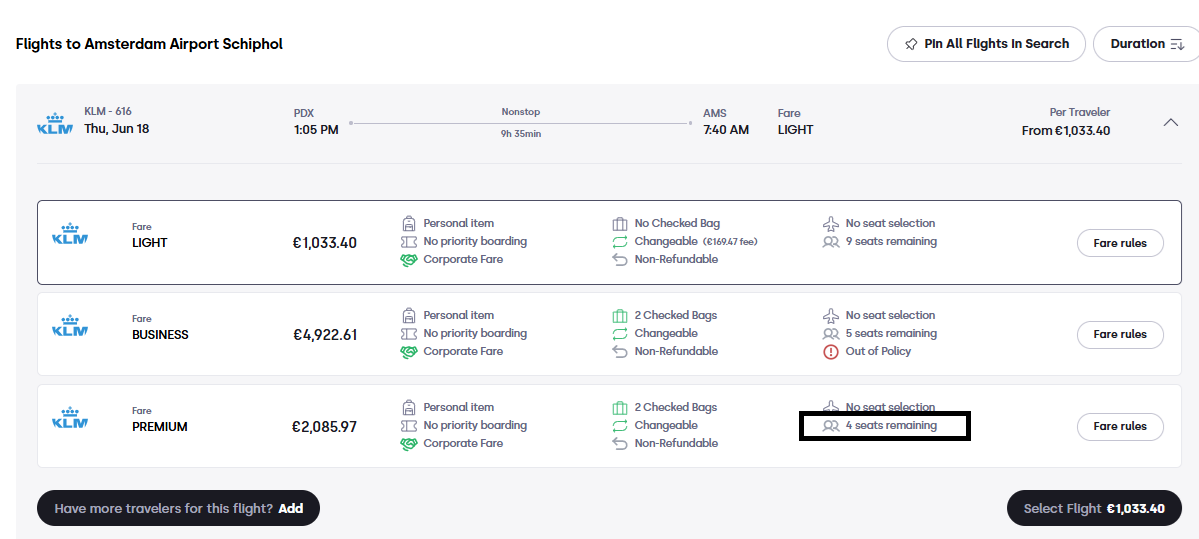The height and width of the screenshot is (539, 1199).
Task: Click the seats remaining people icon in LIGHT row
Action: pyautogui.click(x=830, y=242)
